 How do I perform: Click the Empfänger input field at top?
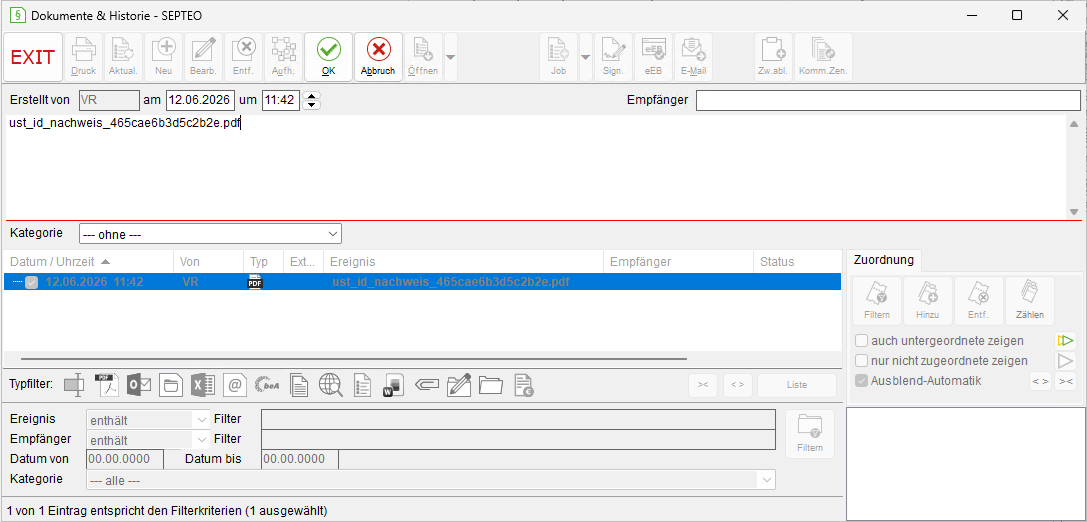[888, 100]
